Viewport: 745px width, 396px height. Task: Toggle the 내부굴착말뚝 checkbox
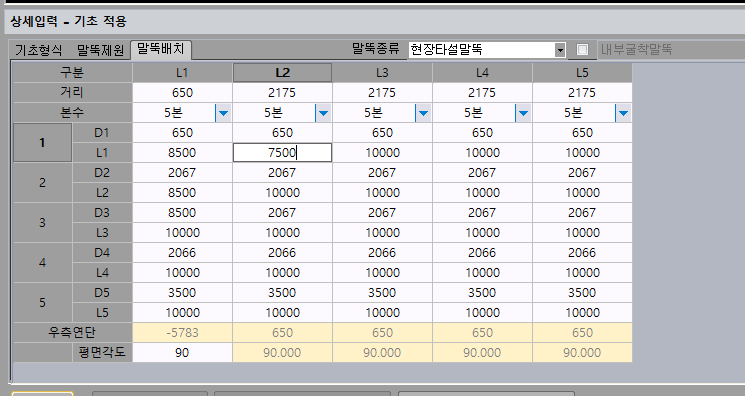[582, 49]
